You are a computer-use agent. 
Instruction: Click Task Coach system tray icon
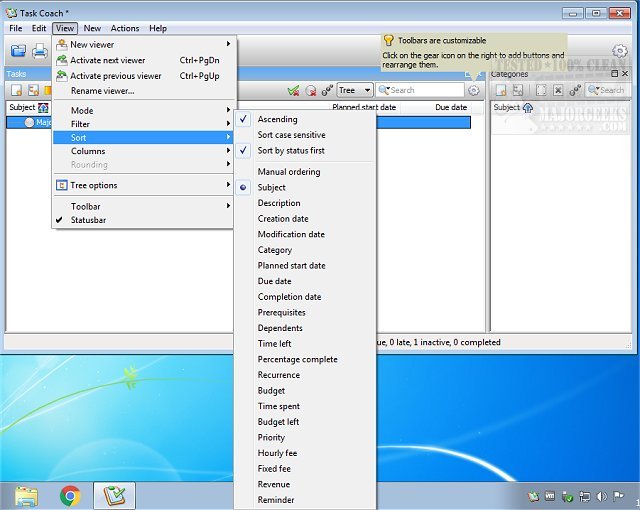click(x=533, y=496)
